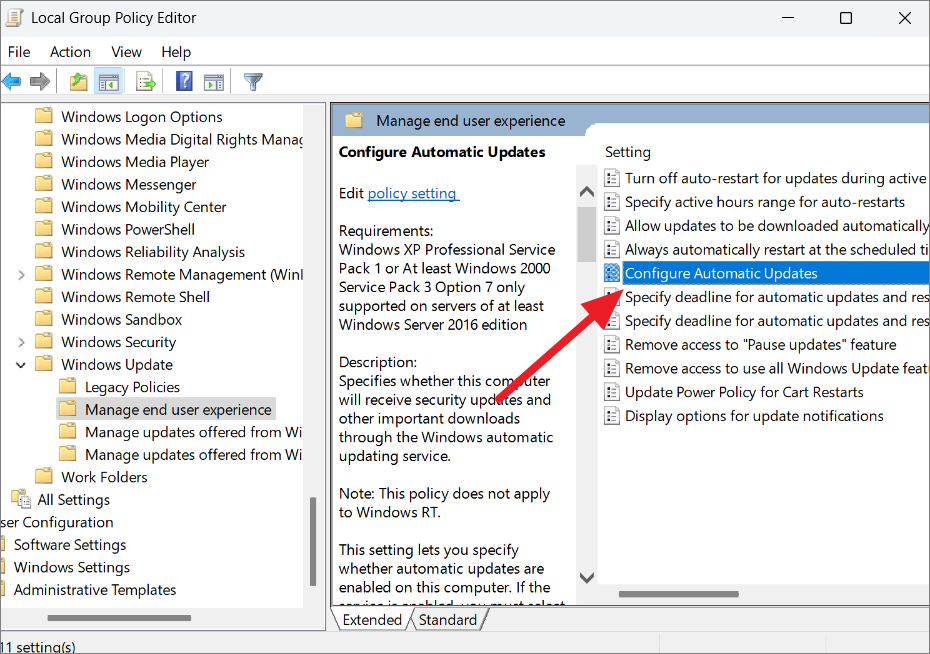Open the View menu

click(x=126, y=52)
